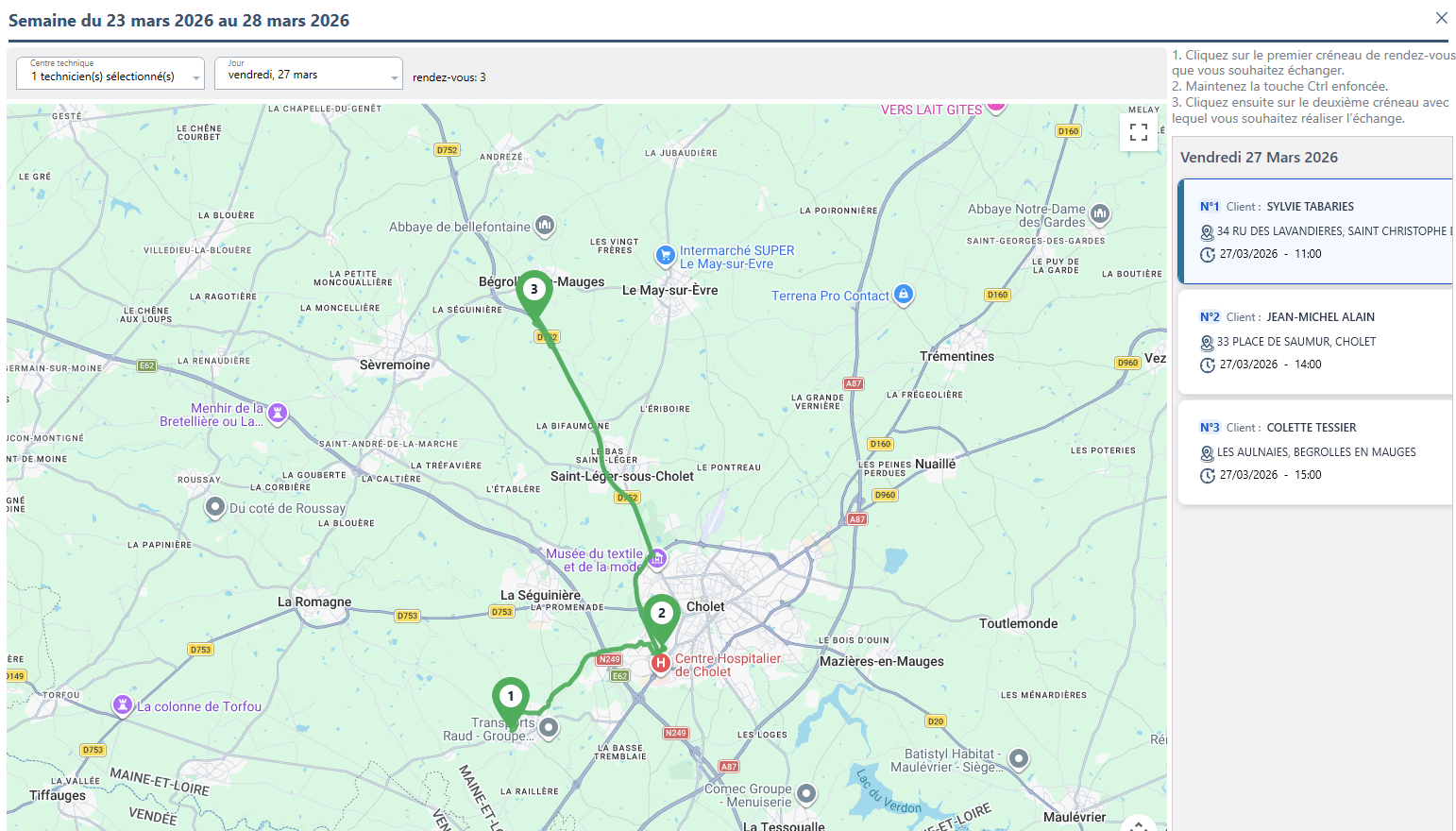Click 33 PLACE DE SAUMUR, CHOLET address

(x=1296, y=342)
